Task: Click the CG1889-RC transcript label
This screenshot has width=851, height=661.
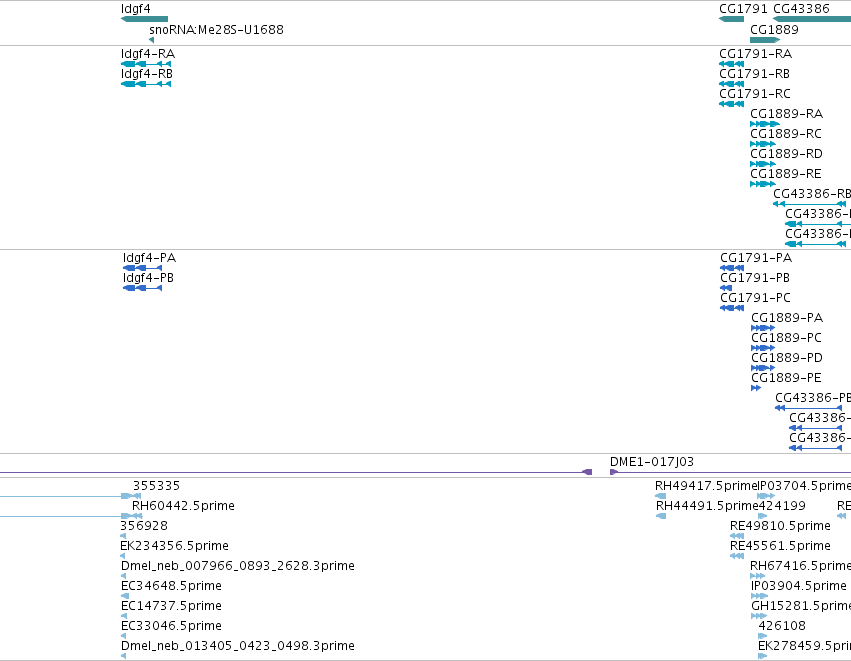Action: point(786,134)
